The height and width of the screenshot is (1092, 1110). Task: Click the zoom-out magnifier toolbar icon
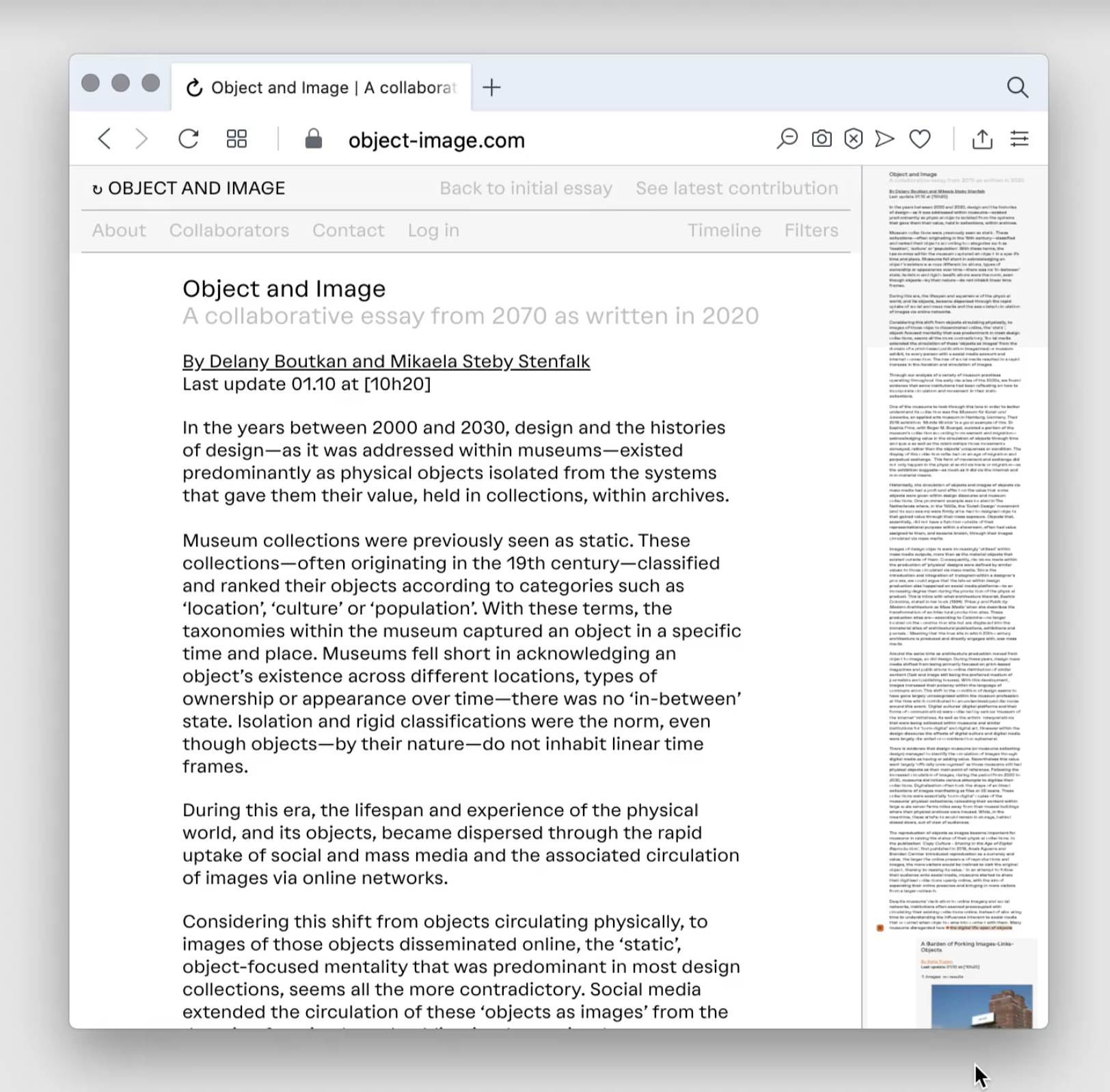click(x=787, y=139)
